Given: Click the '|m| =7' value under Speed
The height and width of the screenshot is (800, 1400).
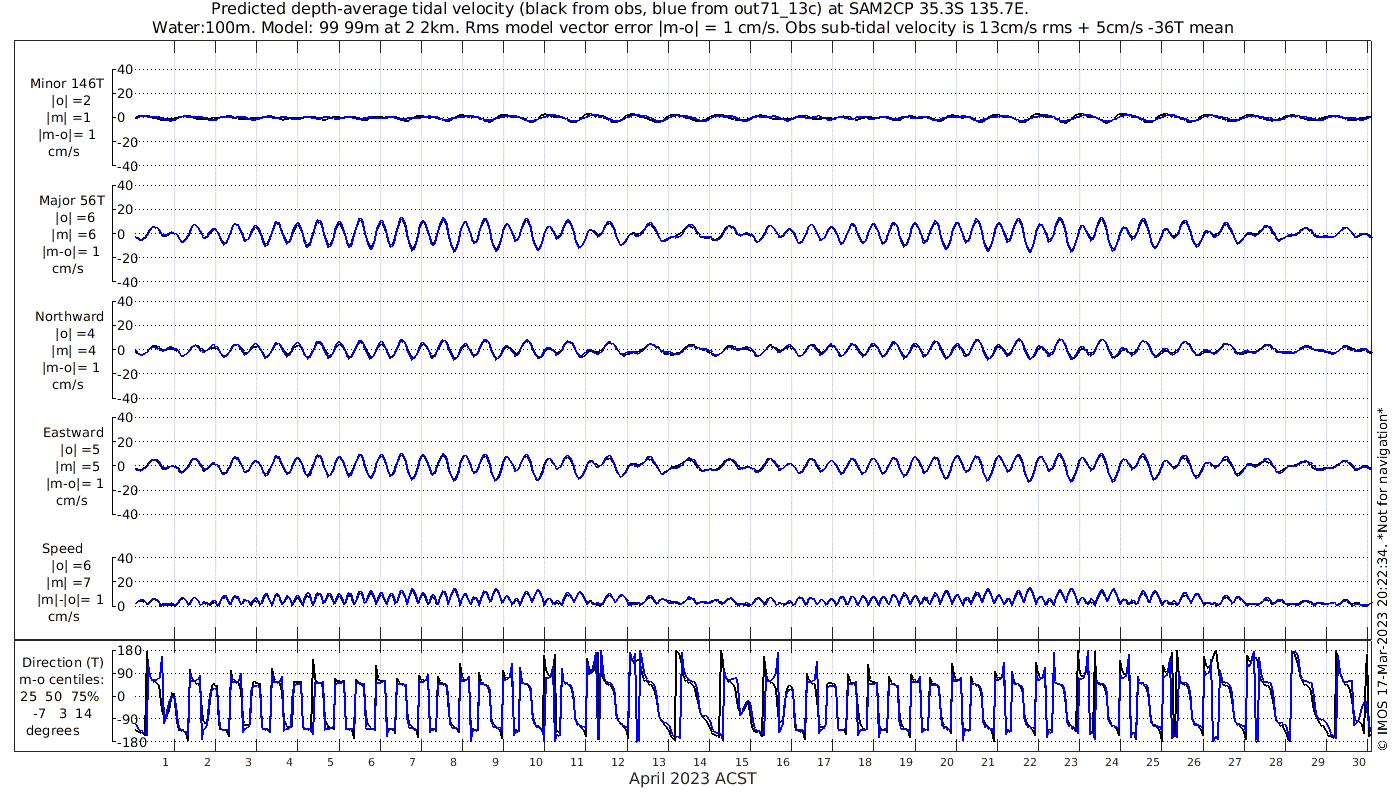Looking at the screenshot, I should tap(72, 583).
